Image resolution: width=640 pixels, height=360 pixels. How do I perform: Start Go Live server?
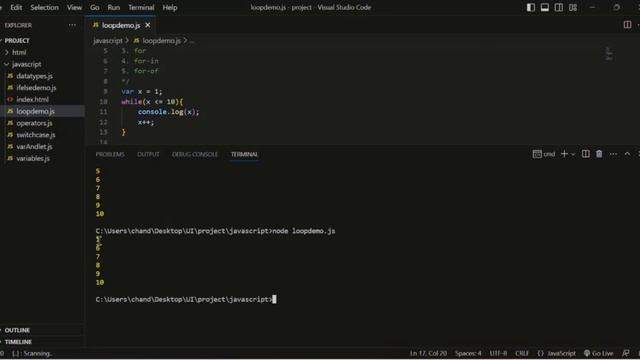click(598, 353)
